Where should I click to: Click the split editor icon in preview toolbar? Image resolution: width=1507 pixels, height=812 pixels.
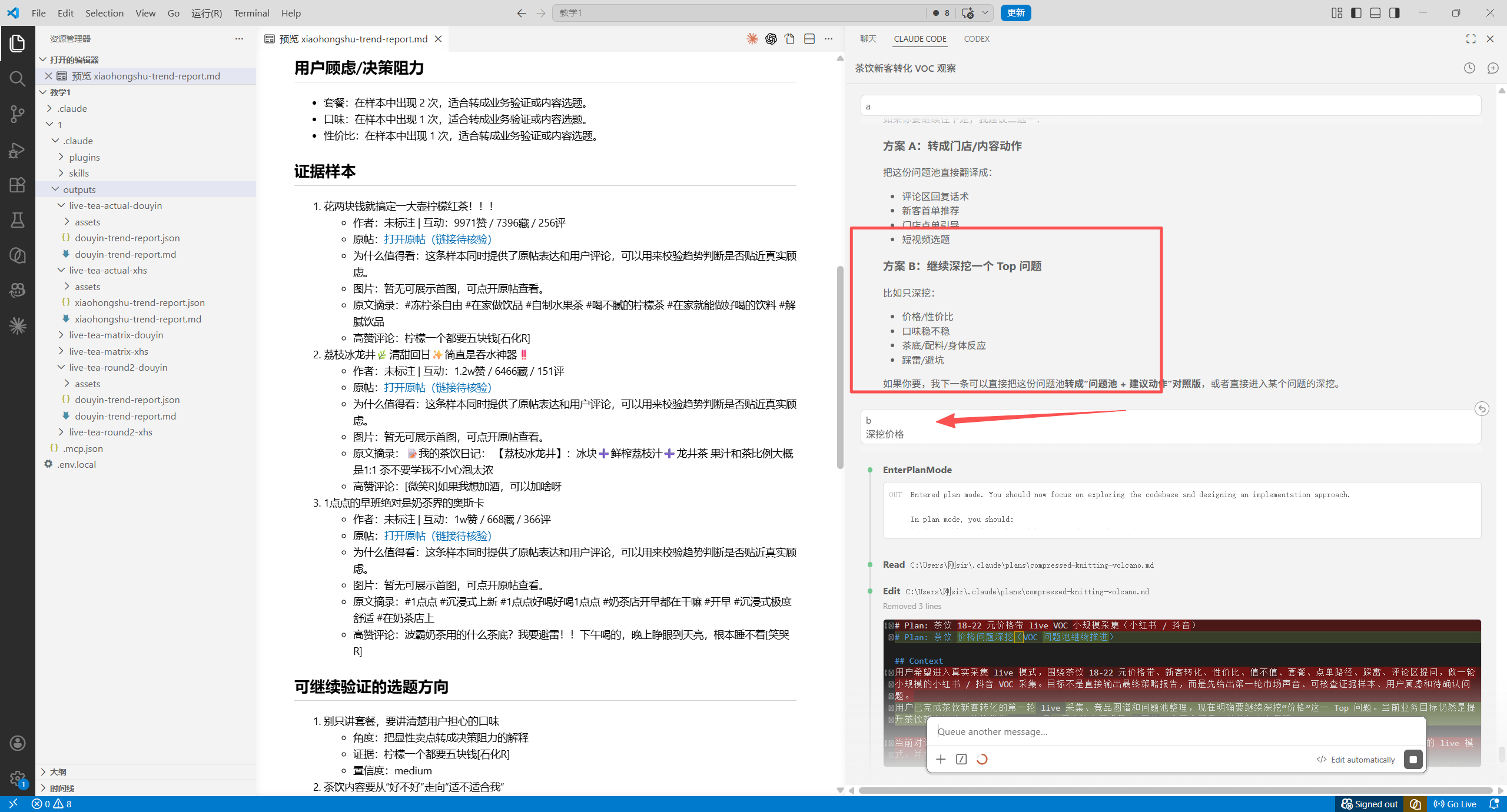809,39
